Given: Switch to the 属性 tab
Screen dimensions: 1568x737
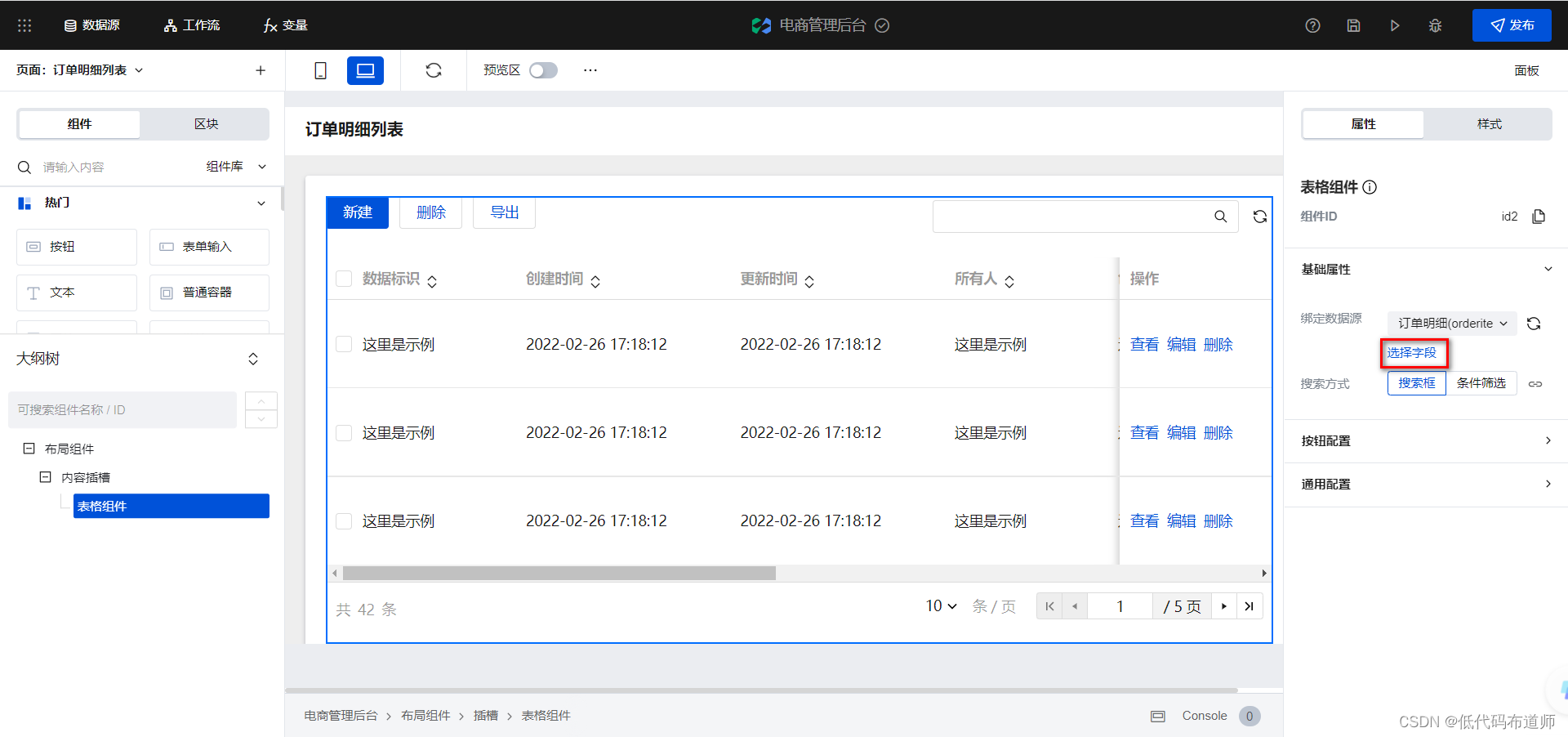Looking at the screenshot, I should [1363, 124].
